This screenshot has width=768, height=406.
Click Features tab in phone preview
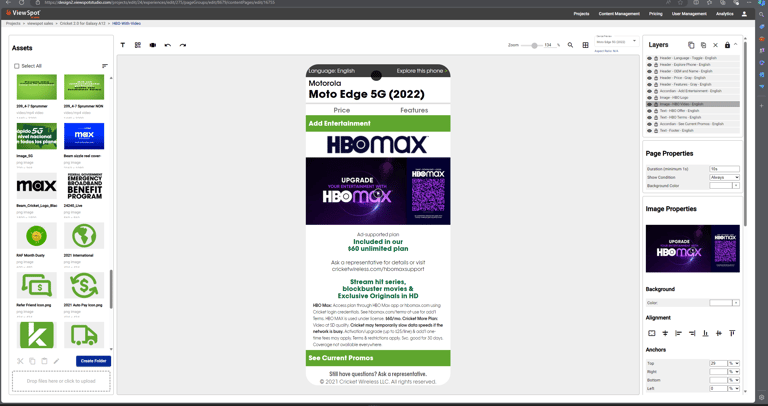414,110
